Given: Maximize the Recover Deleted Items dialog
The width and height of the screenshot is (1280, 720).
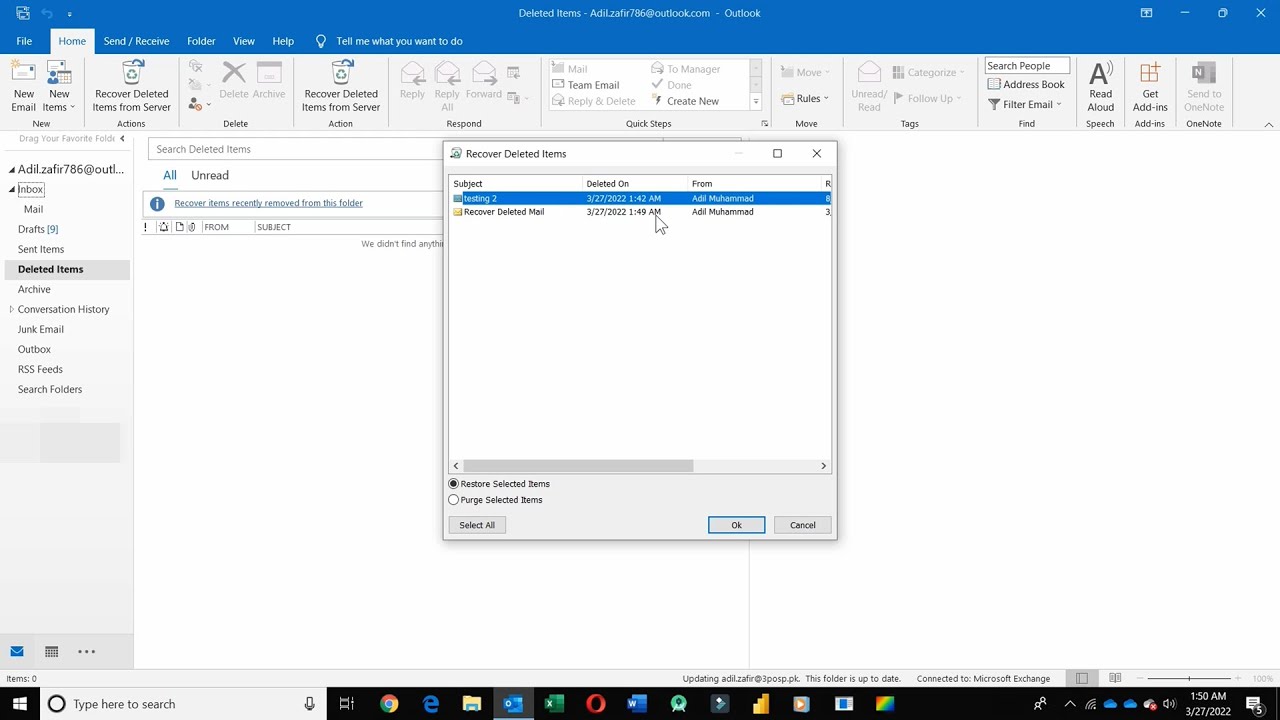Looking at the screenshot, I should (777, 153).
